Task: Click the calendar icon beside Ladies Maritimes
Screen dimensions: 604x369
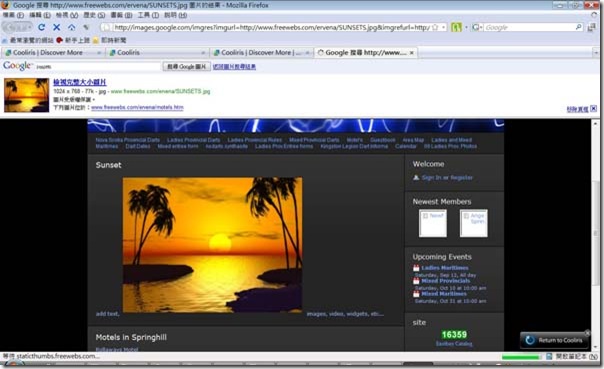Action: (x=416, y=268)
